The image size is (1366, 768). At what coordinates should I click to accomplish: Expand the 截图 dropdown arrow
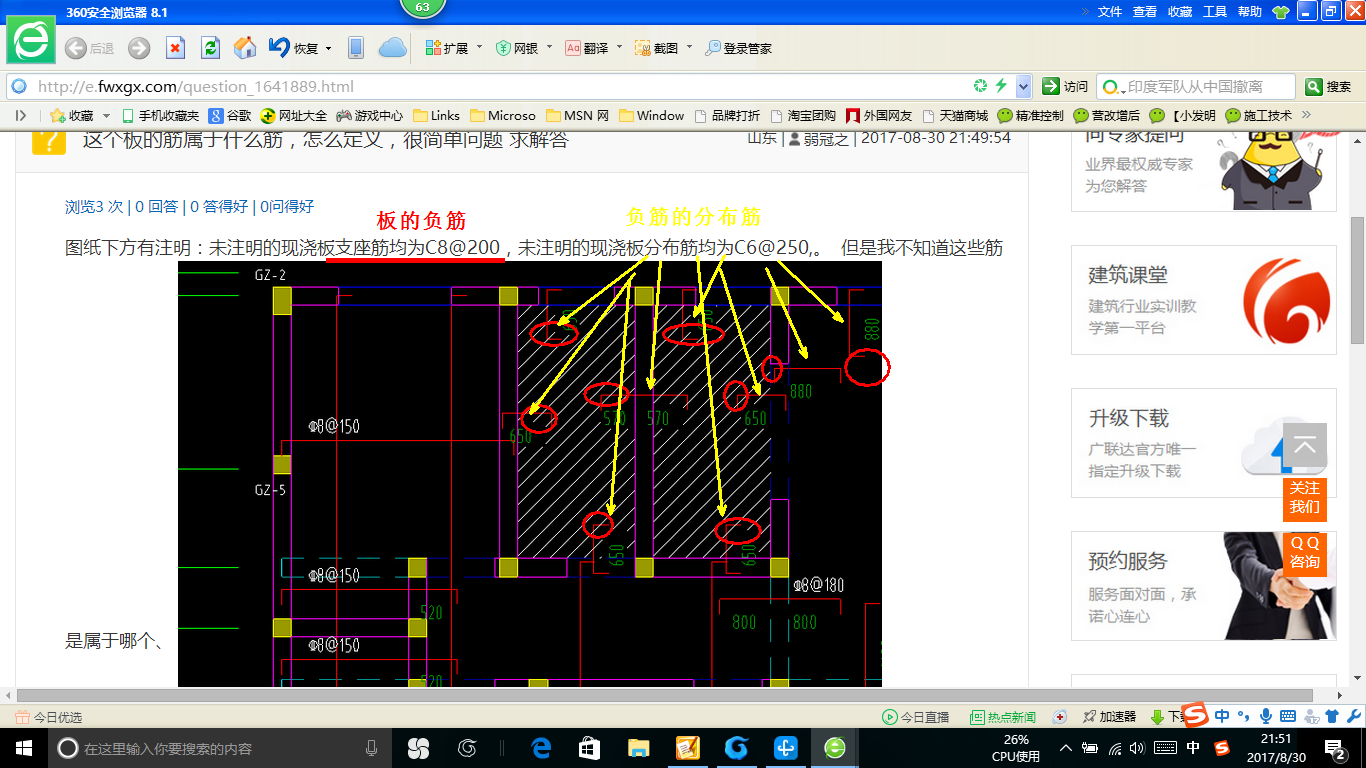click(x=688, y=48)
